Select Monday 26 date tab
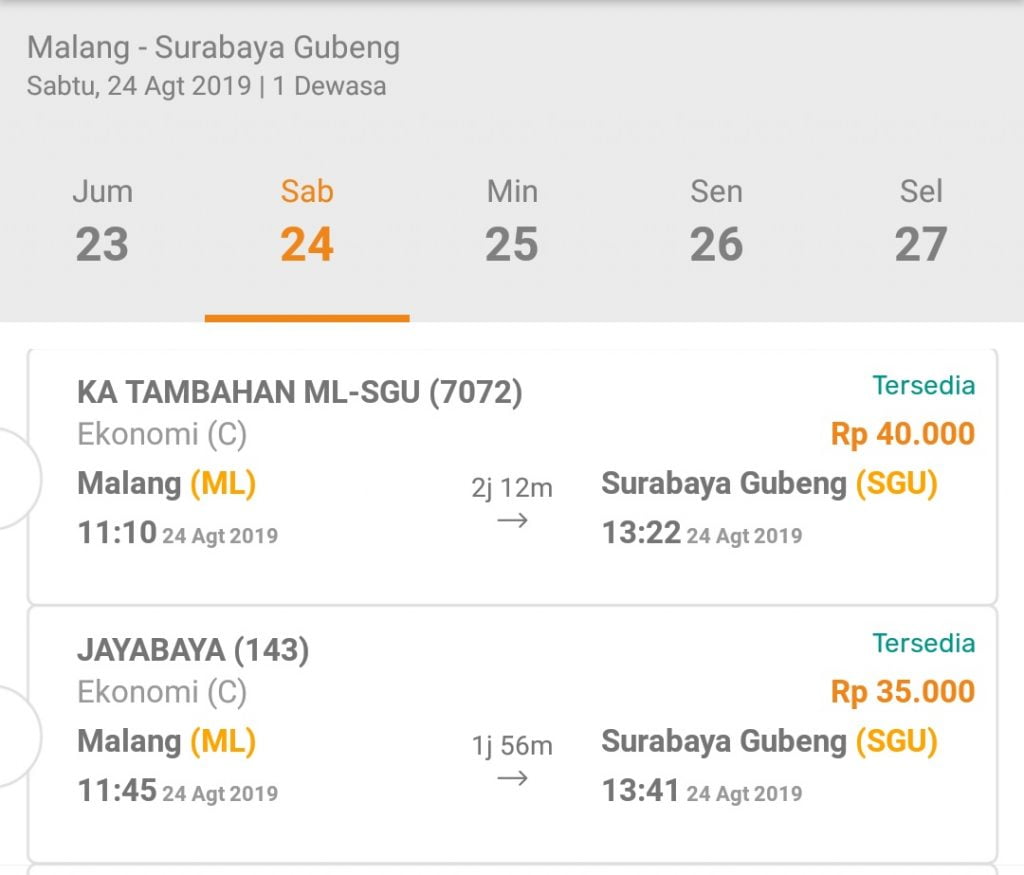 pyautogui.click(x=716, y=222)
